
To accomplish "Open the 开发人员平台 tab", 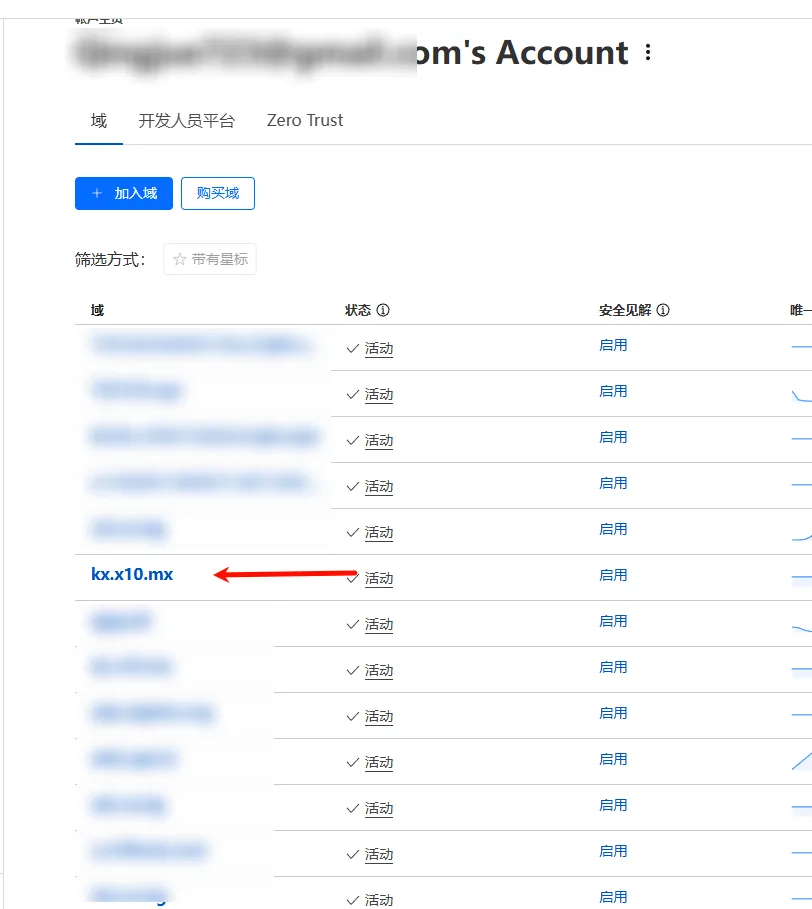I will (x=186, y=121).
